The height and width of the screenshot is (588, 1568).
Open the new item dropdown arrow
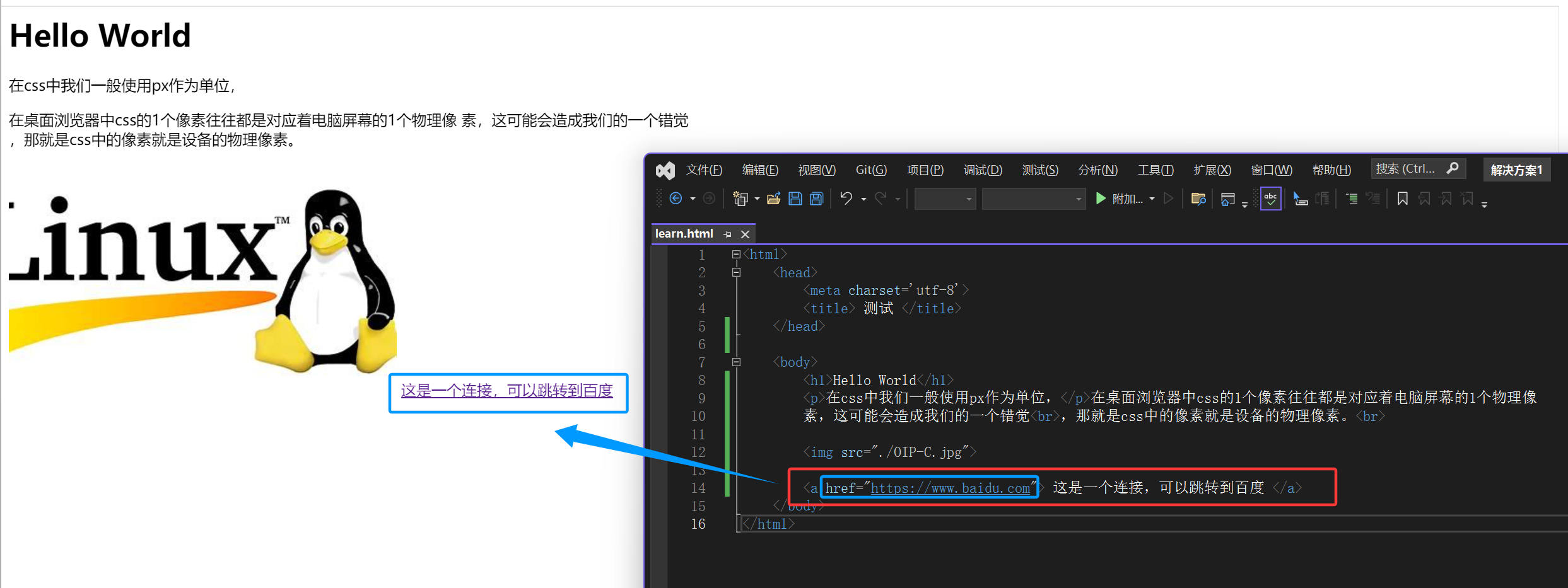coord(757,199)
